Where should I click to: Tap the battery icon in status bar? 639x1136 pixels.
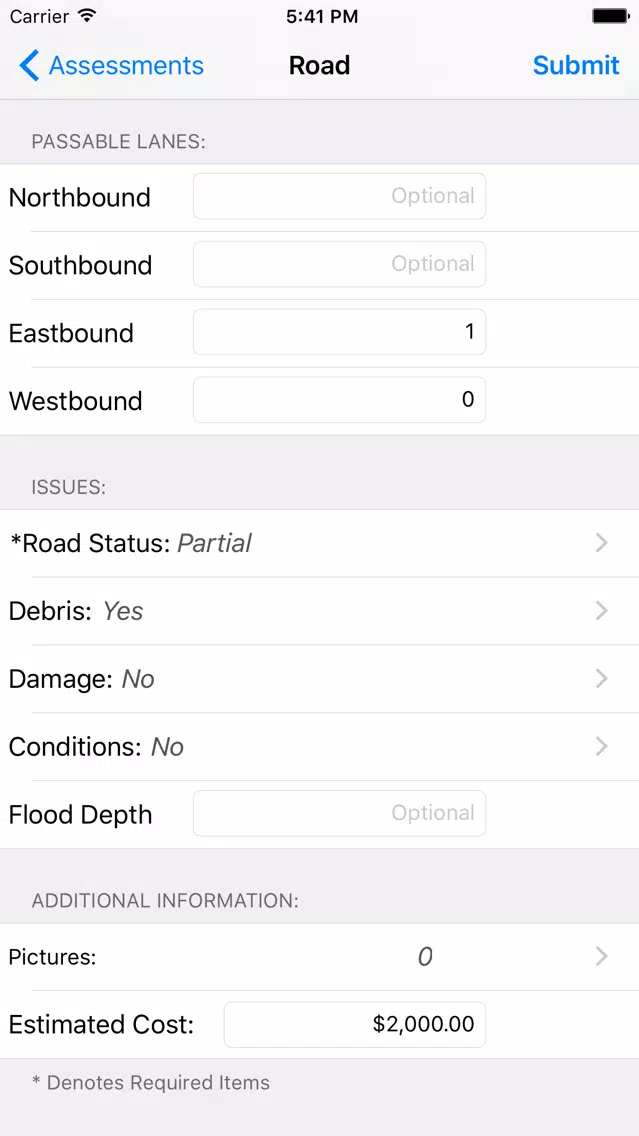(x=610, y=16)
